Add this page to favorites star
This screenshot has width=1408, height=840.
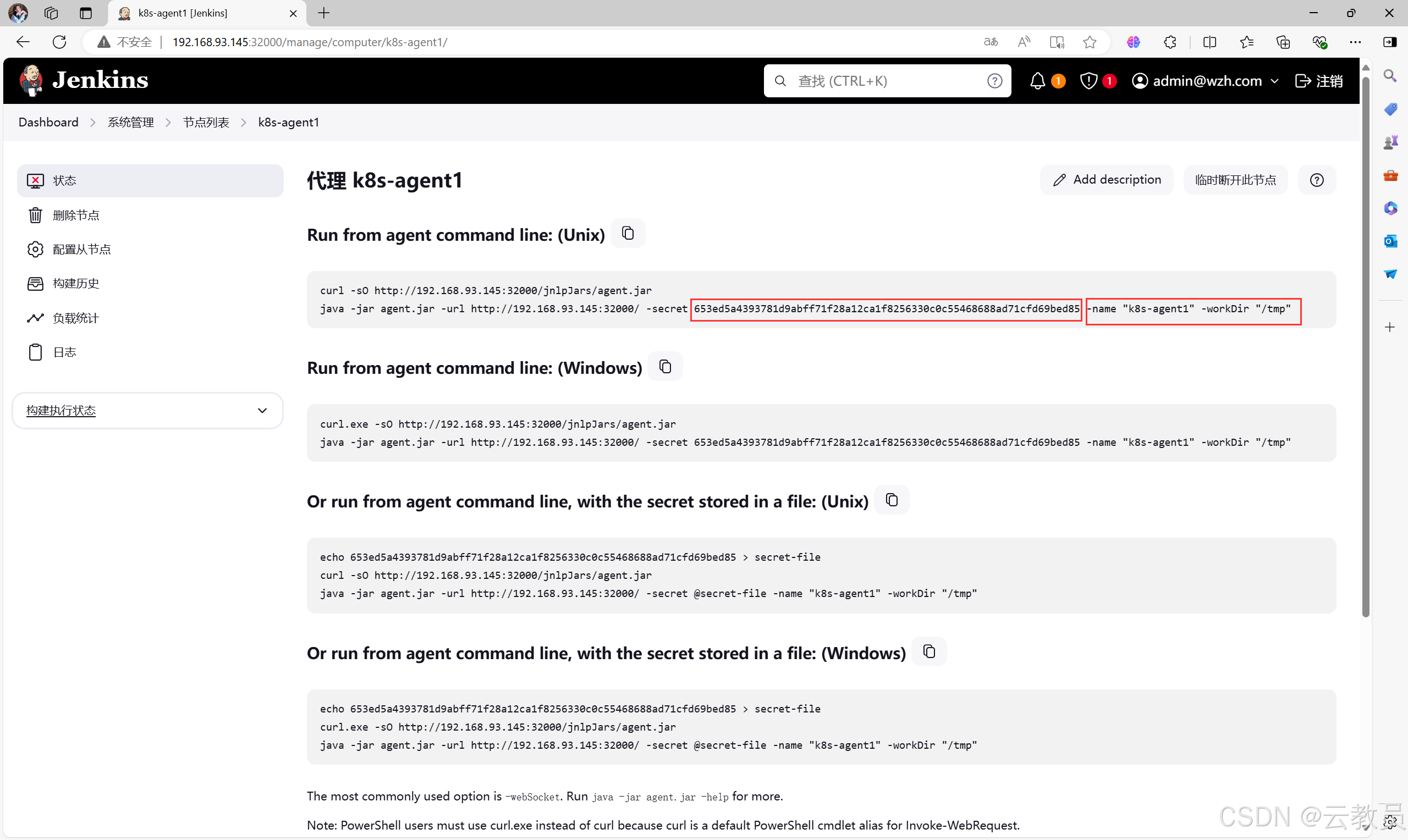pyautogui.click(x=1089, y=42)
